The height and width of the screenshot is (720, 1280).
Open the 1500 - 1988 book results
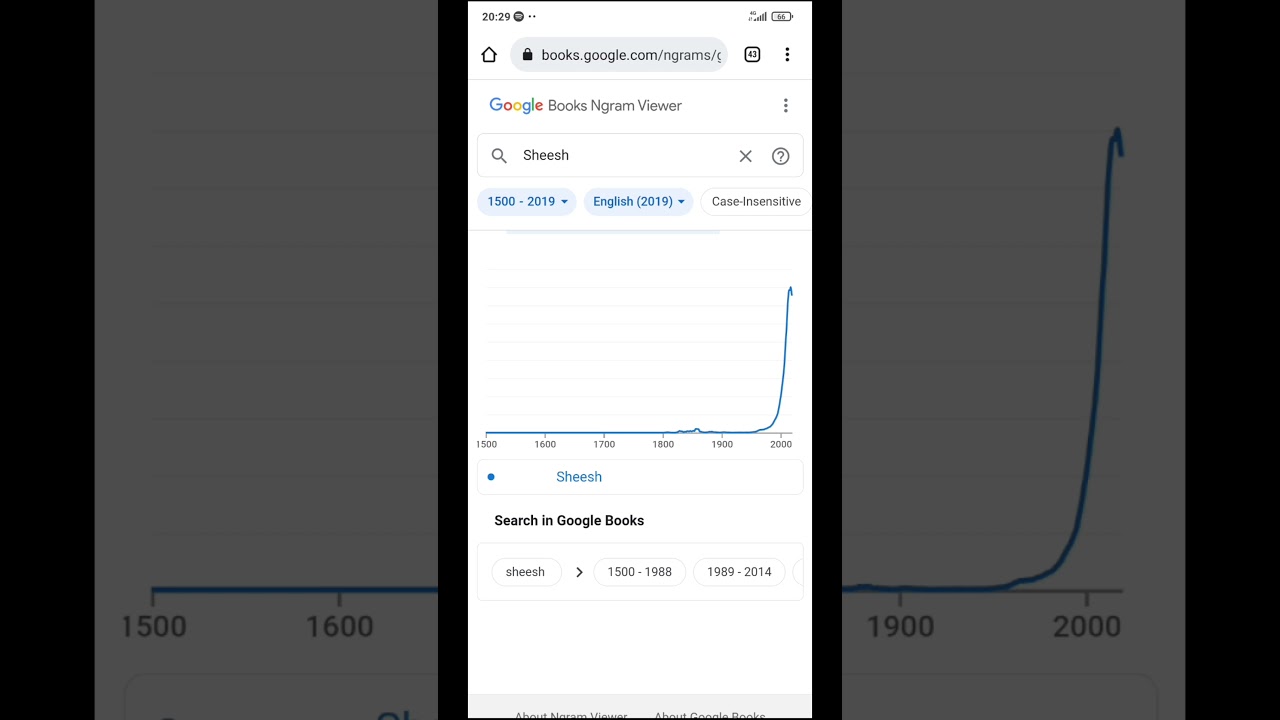click(x=639, y=572)
